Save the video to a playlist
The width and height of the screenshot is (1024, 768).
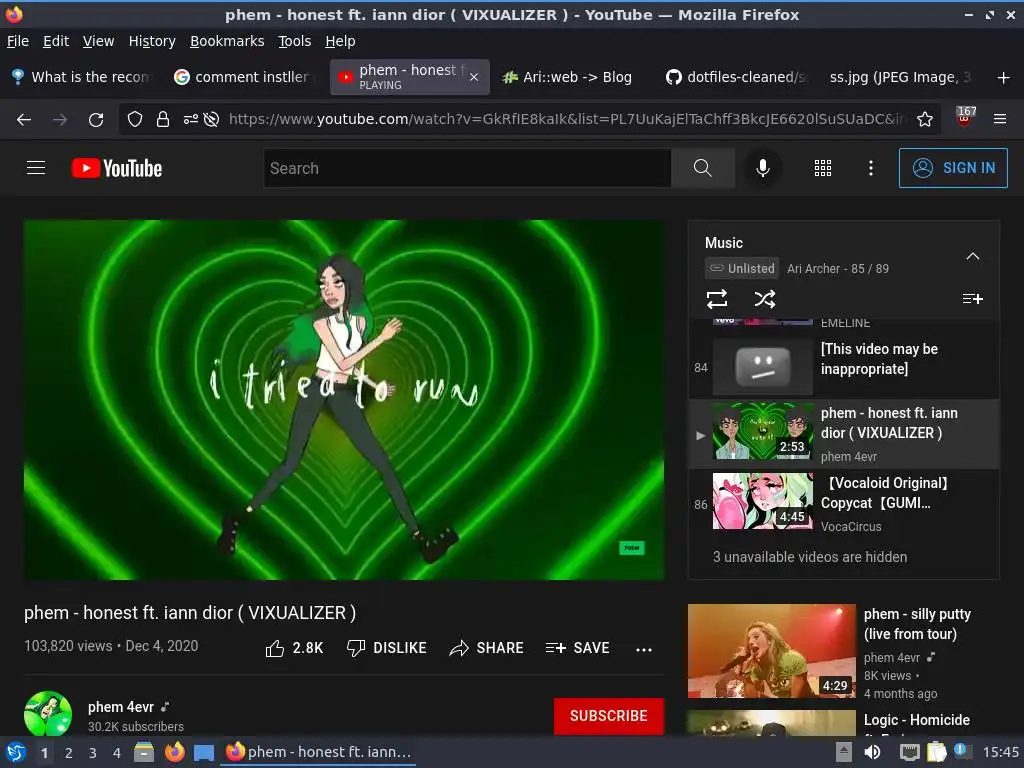tap(577, 648)
